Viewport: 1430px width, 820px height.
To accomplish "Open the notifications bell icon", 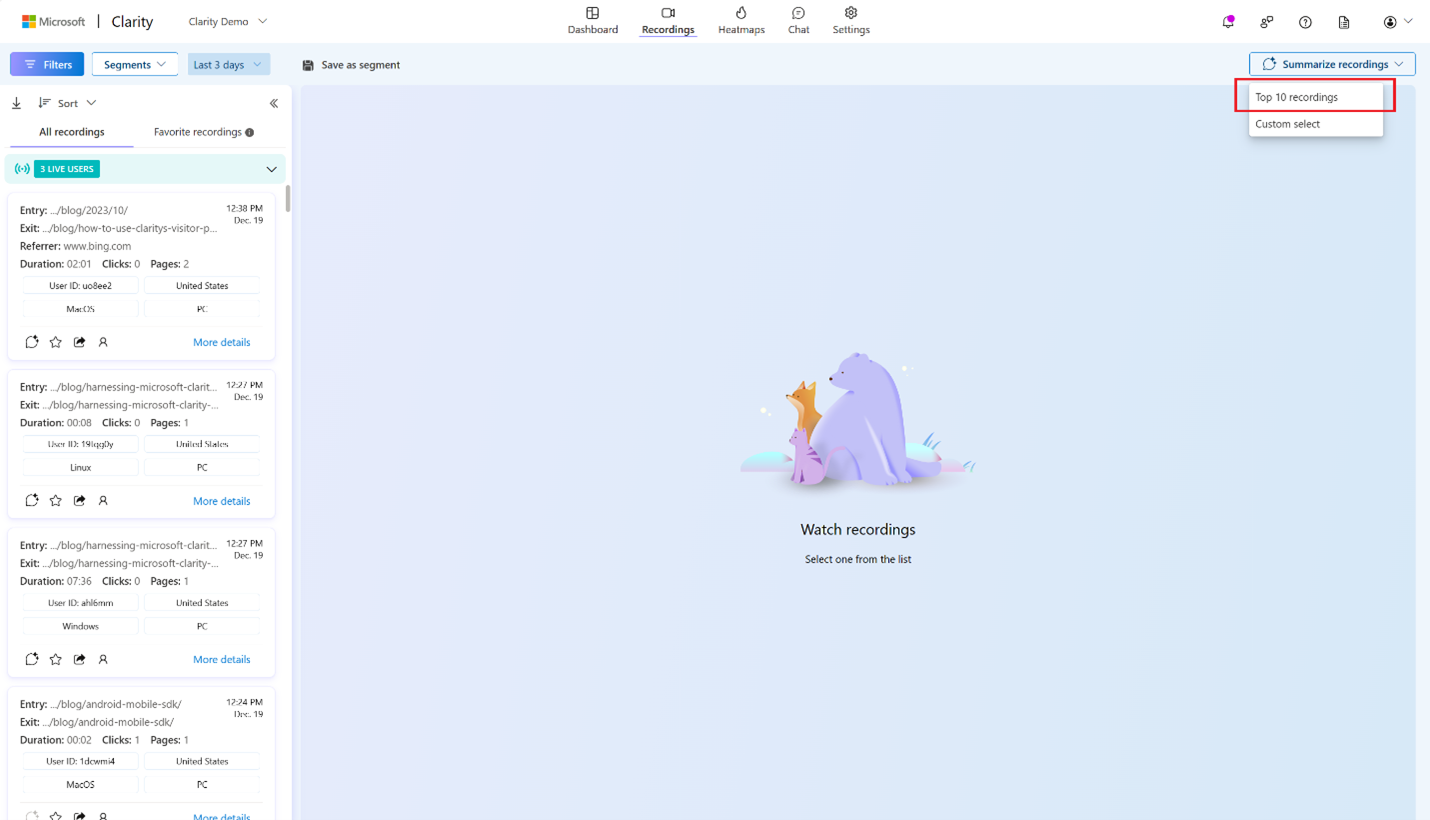I will (1228, 22).
